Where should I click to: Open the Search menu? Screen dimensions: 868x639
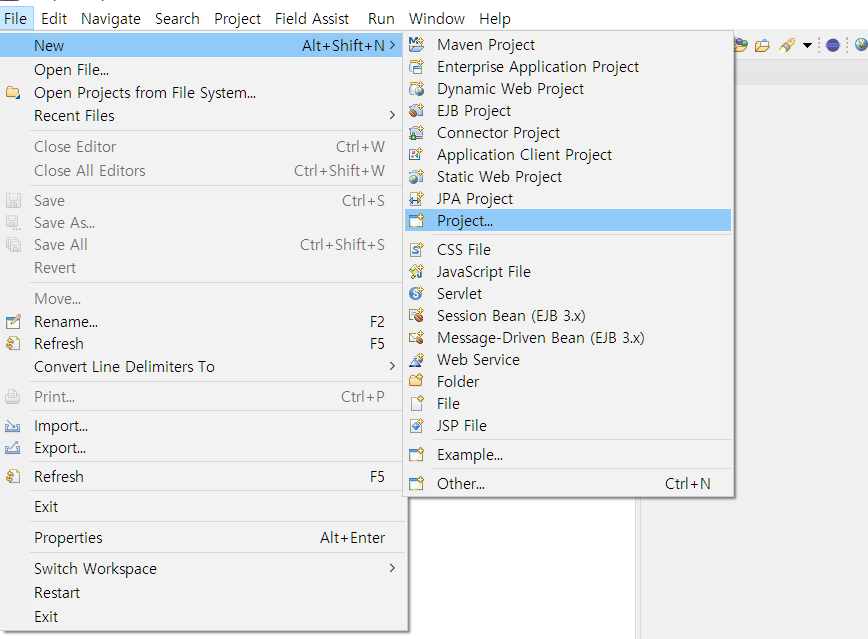point(177,18)
